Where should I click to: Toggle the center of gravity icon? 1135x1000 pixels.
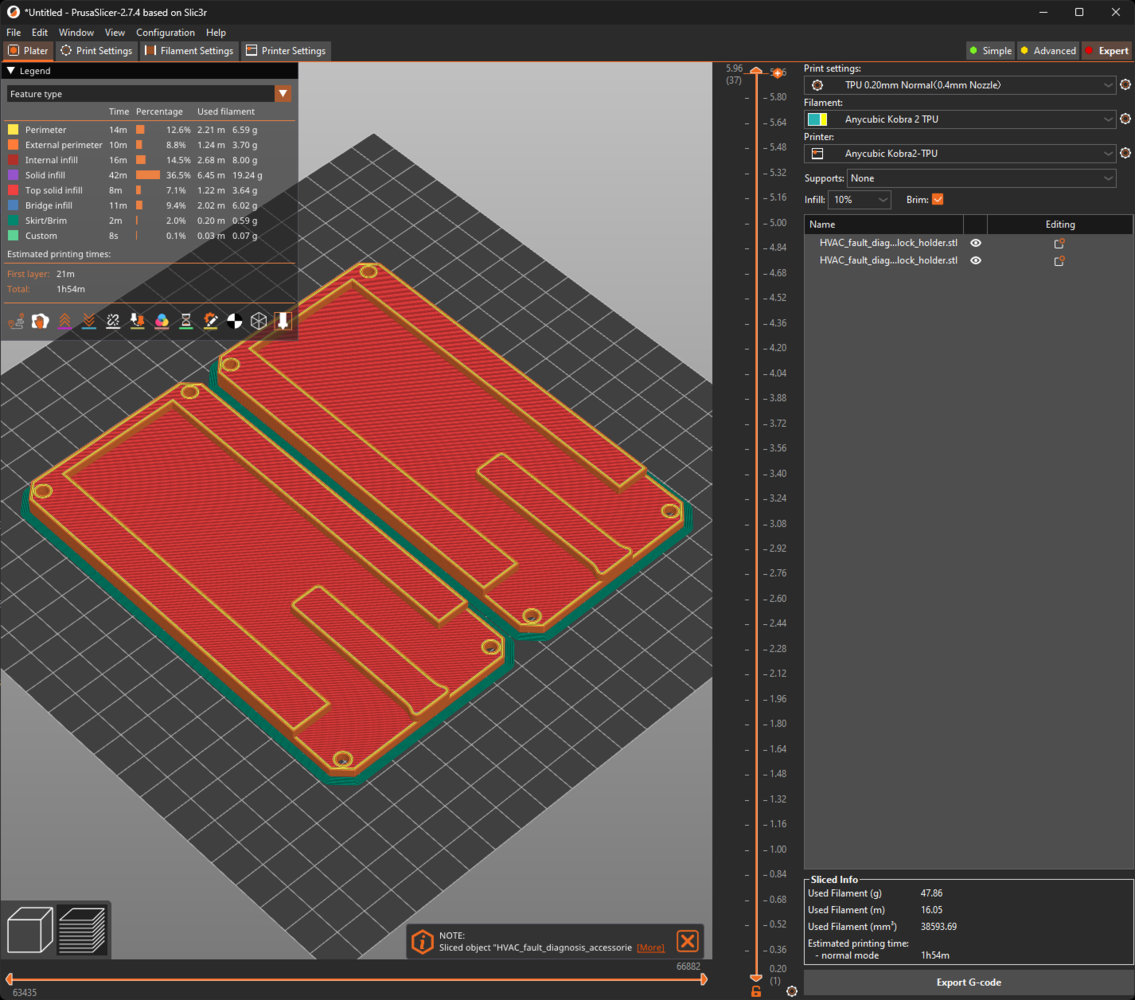[x=235, y=321]
